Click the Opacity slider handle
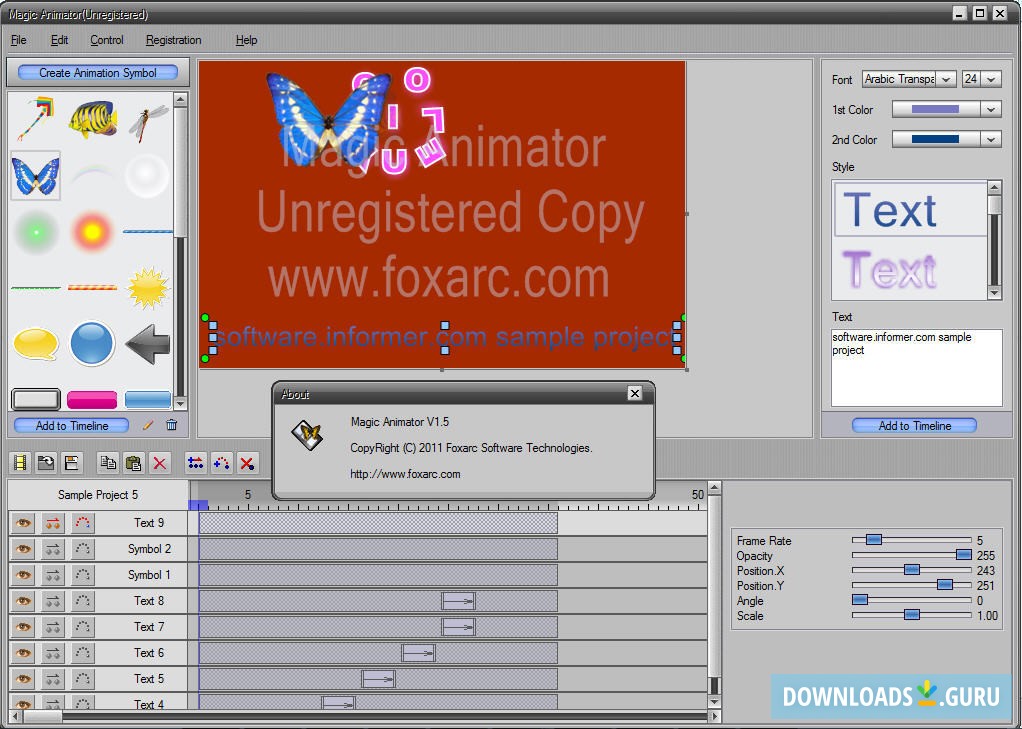This screenshot has width=1022, height=729. (963, 555)
